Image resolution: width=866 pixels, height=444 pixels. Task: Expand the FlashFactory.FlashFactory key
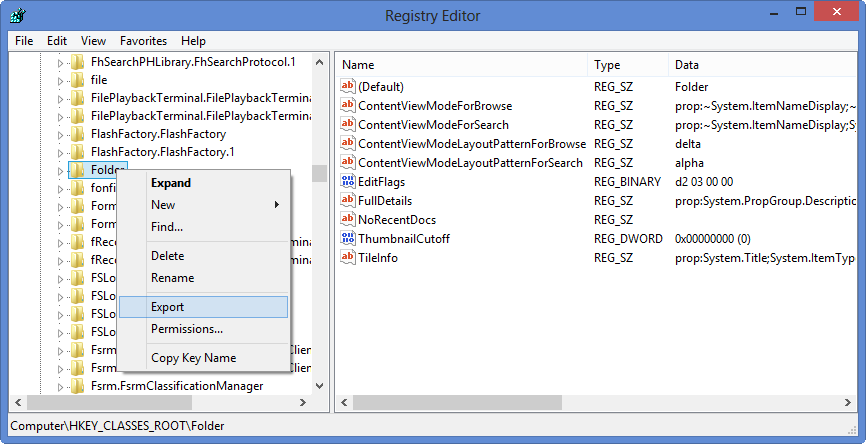coord(61,135)
